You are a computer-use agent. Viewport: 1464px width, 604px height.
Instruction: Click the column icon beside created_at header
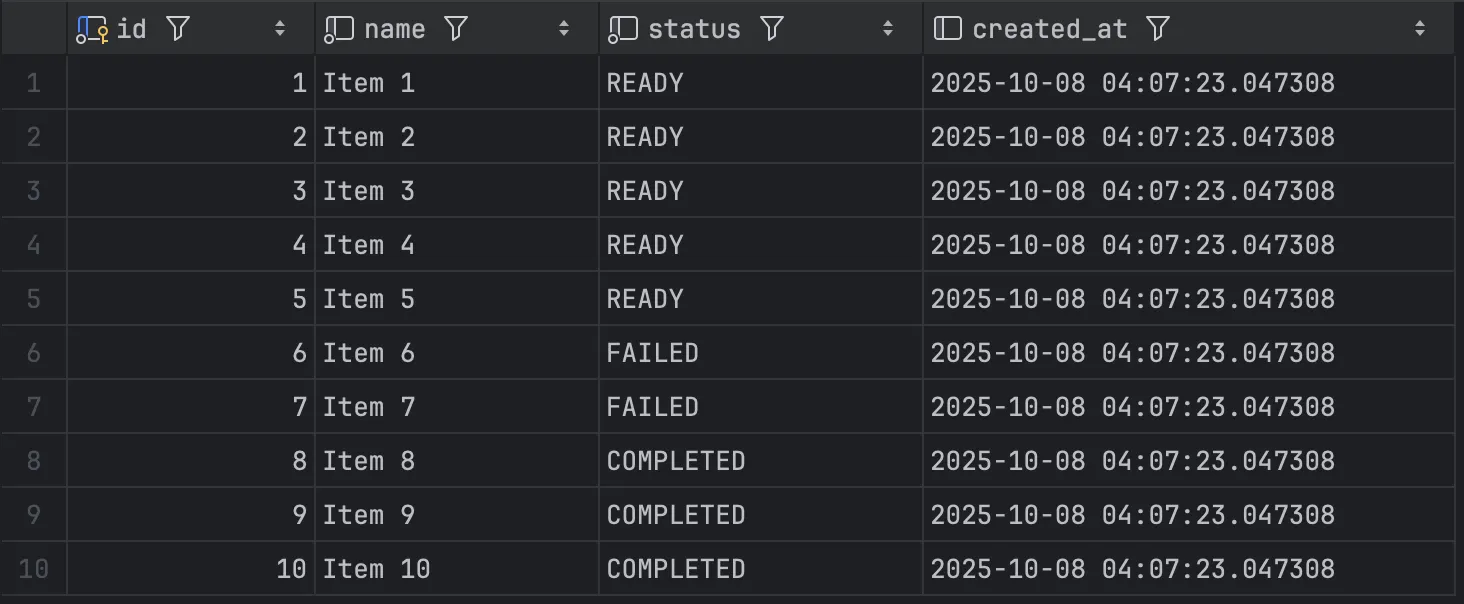tap(948, 29)
